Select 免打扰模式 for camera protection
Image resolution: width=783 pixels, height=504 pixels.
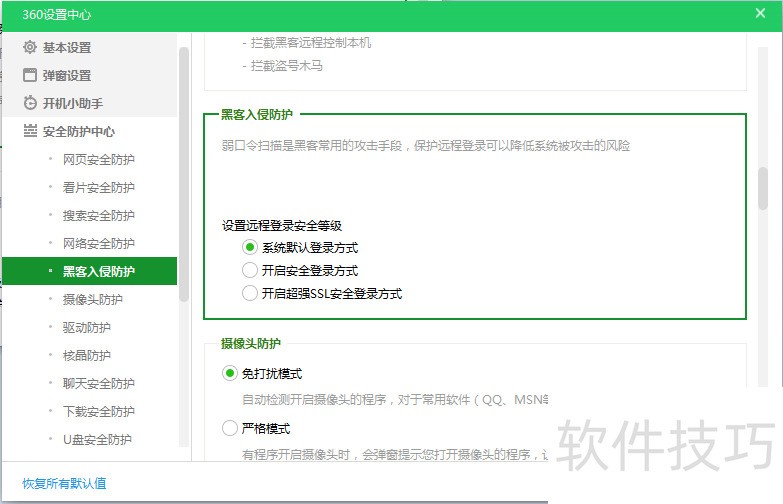(230, 373)
